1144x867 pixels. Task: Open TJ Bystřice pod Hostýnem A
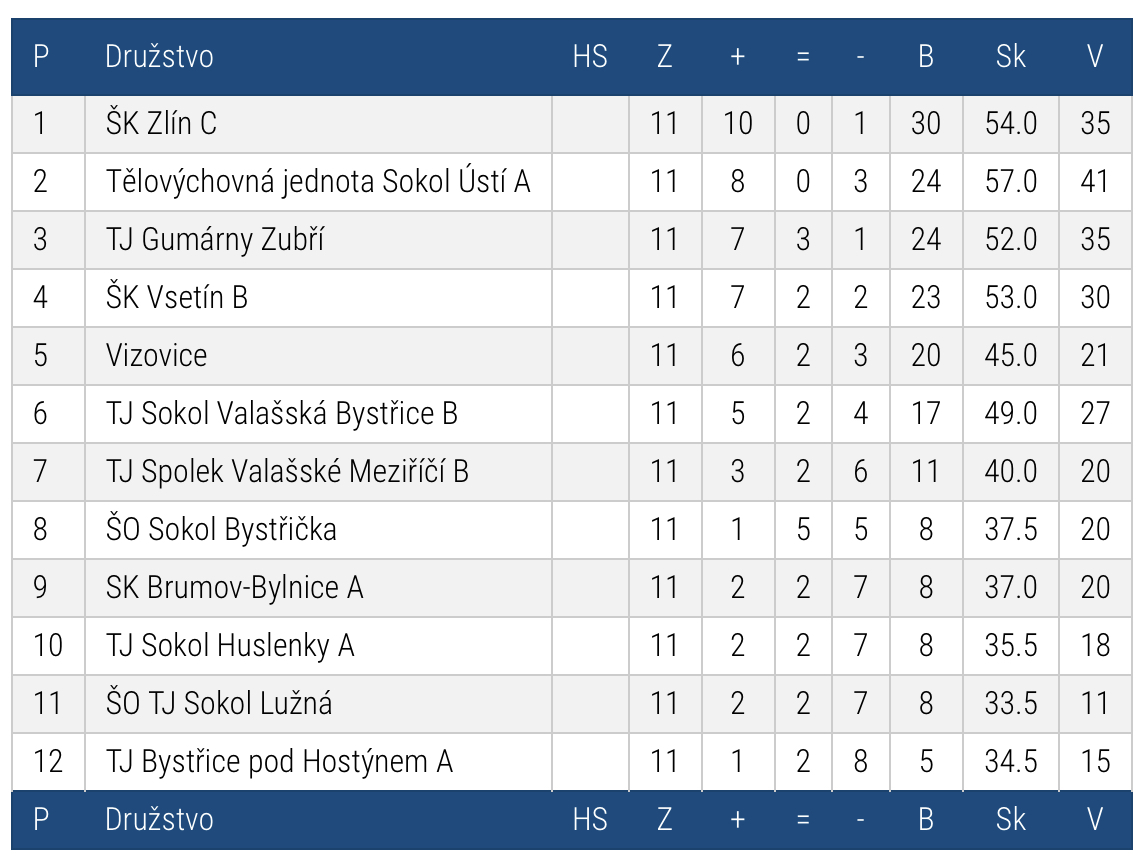tap(279, 762)
